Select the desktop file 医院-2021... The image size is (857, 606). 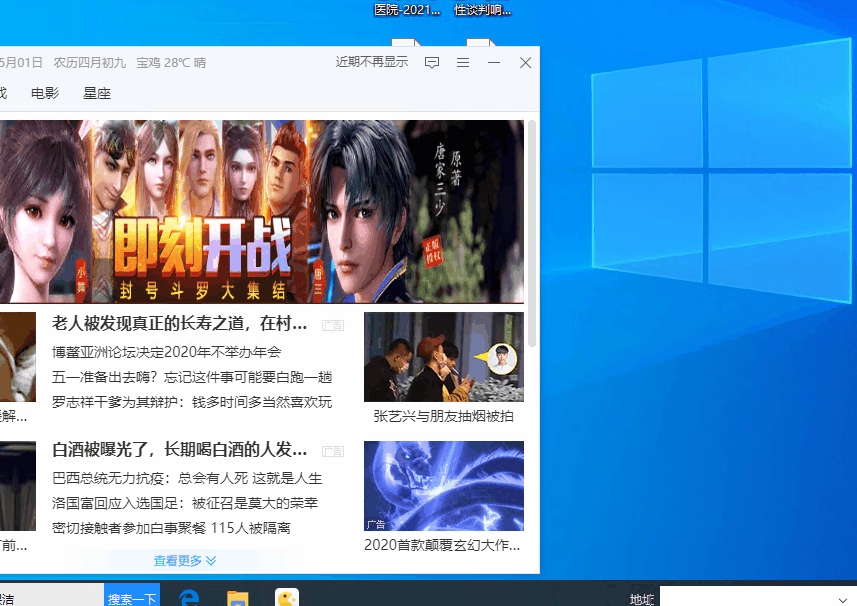(407, 9)
